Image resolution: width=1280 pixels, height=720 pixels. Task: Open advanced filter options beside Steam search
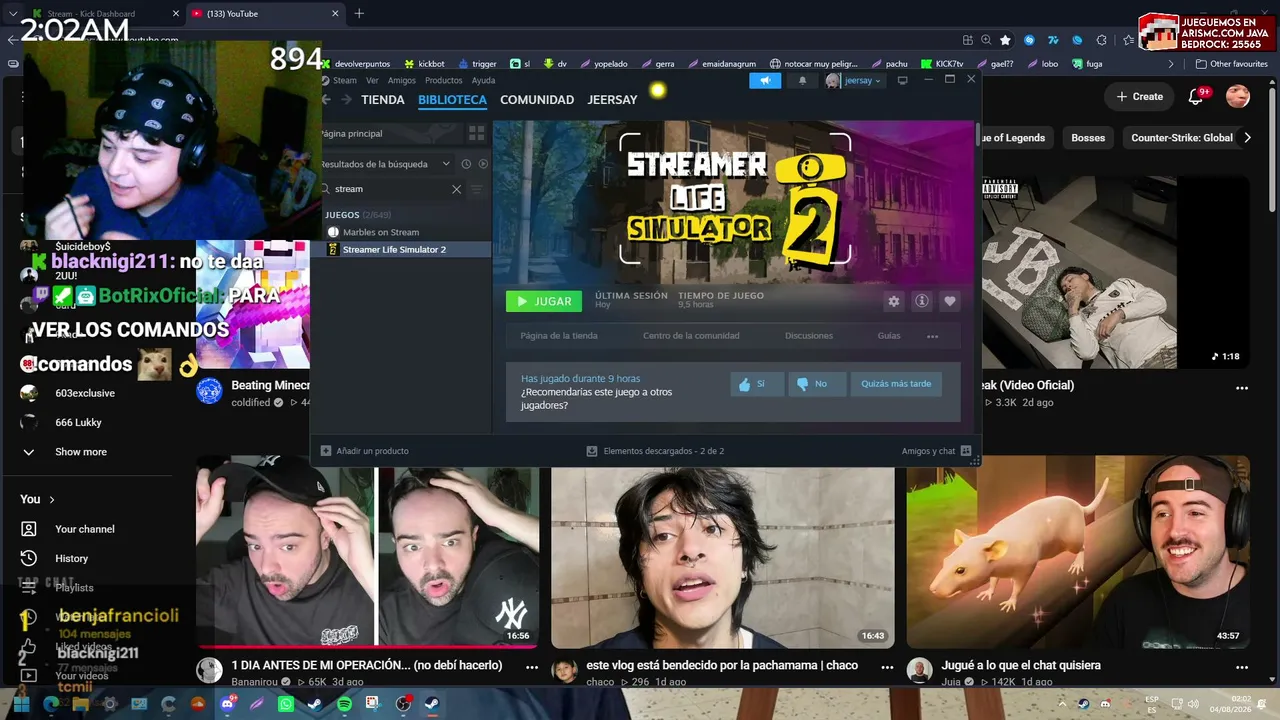click(x=477, y=189)
